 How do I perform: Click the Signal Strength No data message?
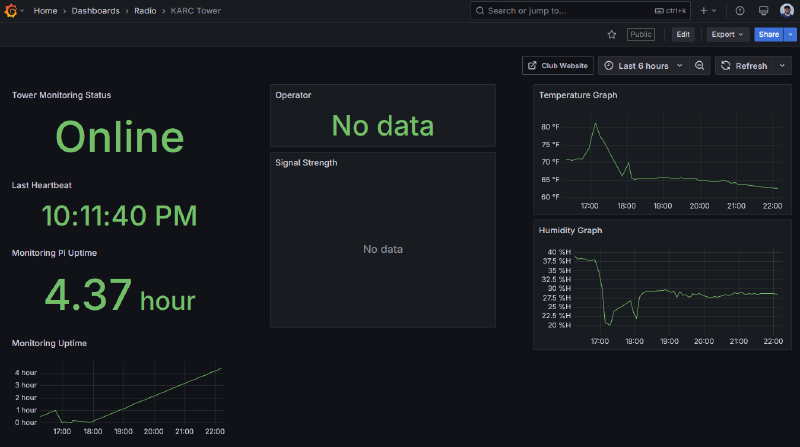(383, 249)
